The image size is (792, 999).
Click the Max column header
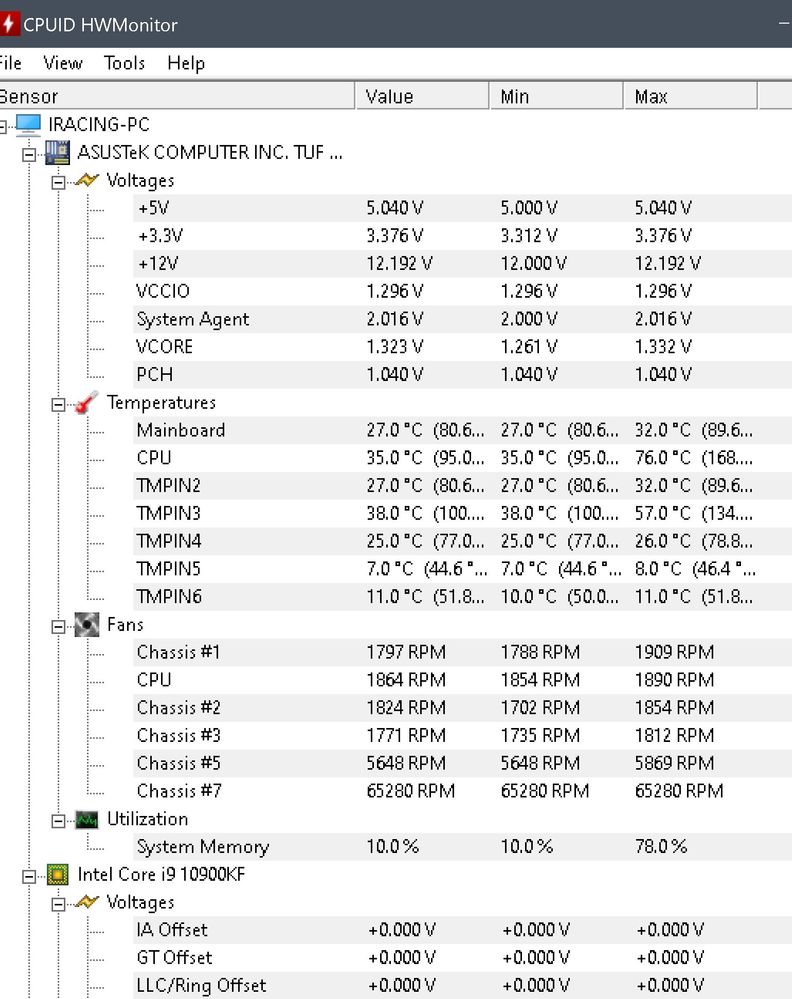pos(691,96)
